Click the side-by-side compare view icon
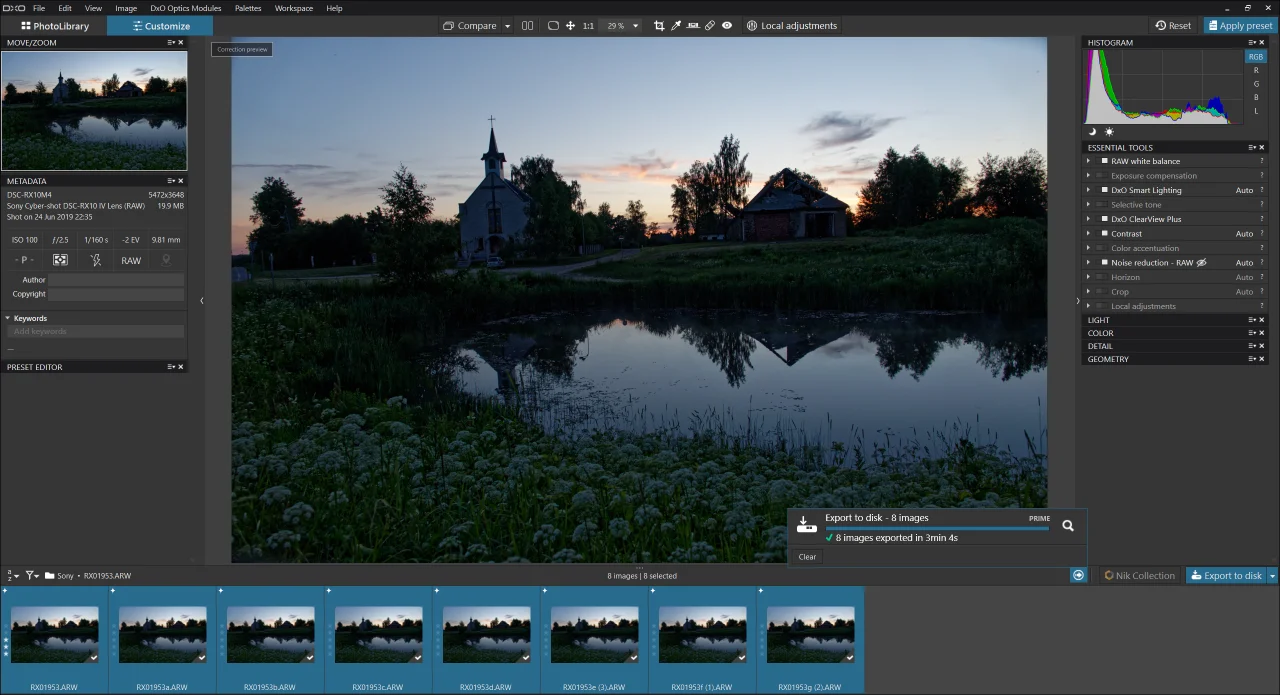The height and width of the screenshot is (695, 1280). (527, 25)
